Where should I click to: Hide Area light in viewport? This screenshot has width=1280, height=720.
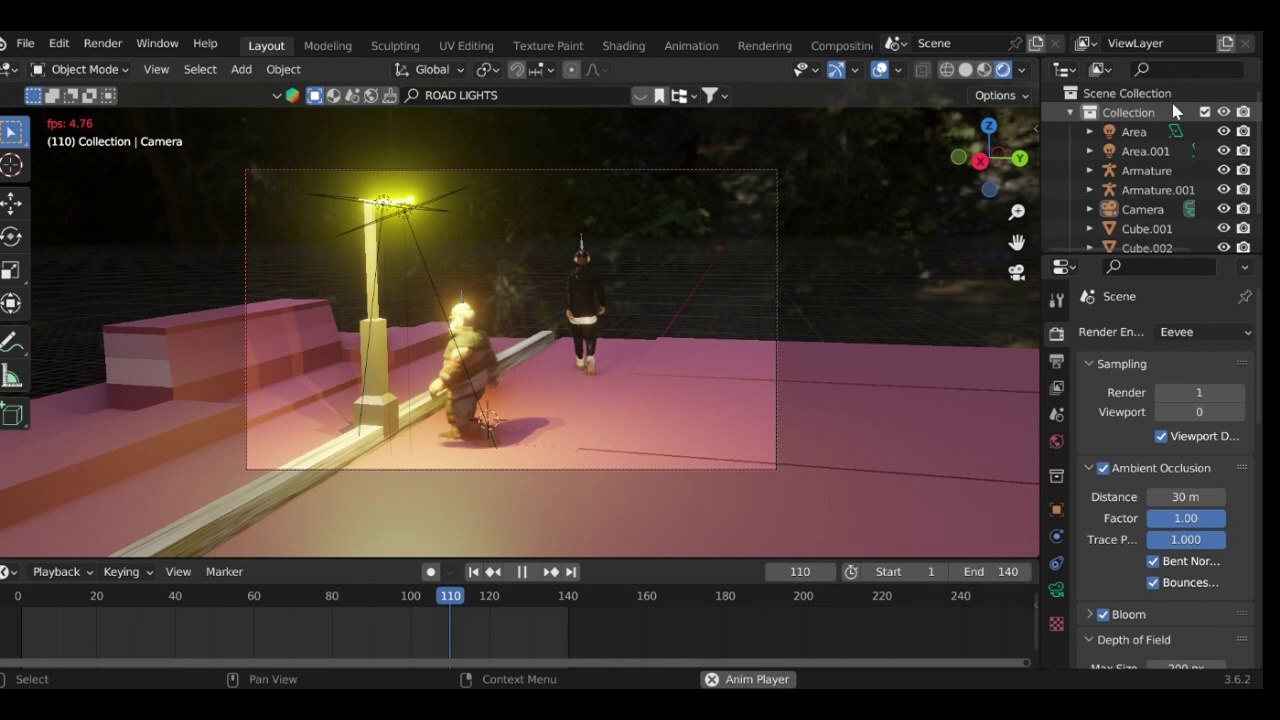coord(1223,132)
